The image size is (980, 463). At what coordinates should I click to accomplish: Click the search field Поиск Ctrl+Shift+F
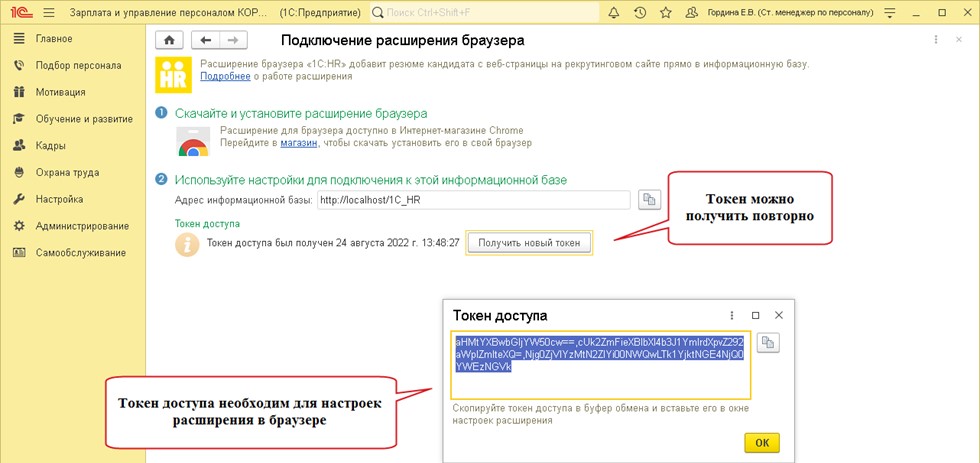[x=484, y=12]
